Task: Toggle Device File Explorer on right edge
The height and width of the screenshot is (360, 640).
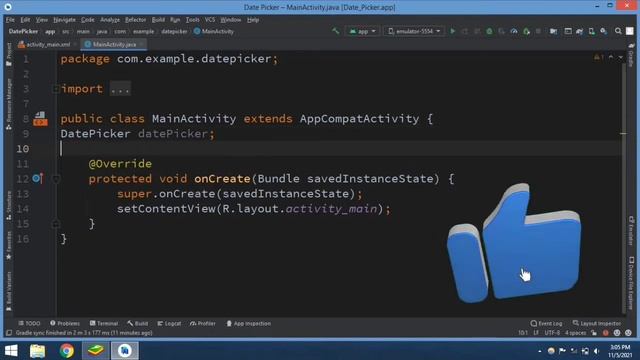Action: coord(631,283)
